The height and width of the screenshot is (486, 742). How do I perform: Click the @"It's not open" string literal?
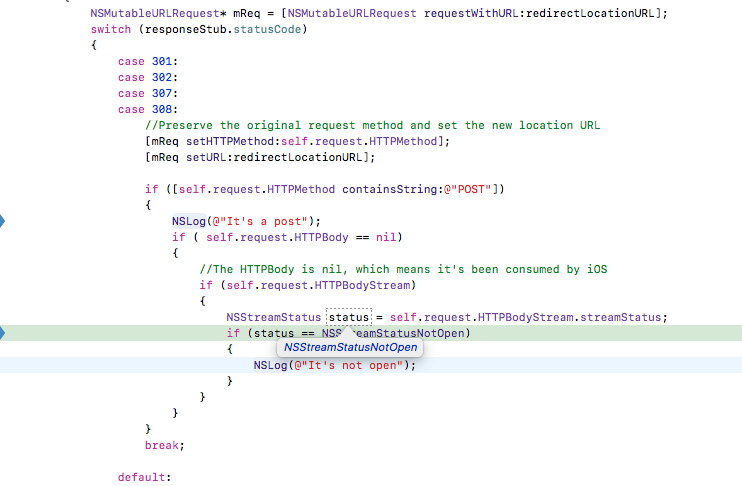349,365
